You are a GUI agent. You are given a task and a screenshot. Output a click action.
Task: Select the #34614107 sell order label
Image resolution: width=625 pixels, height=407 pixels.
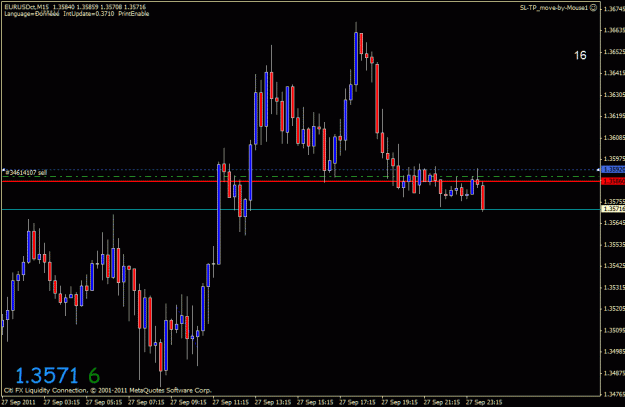(x=26, y=173)
